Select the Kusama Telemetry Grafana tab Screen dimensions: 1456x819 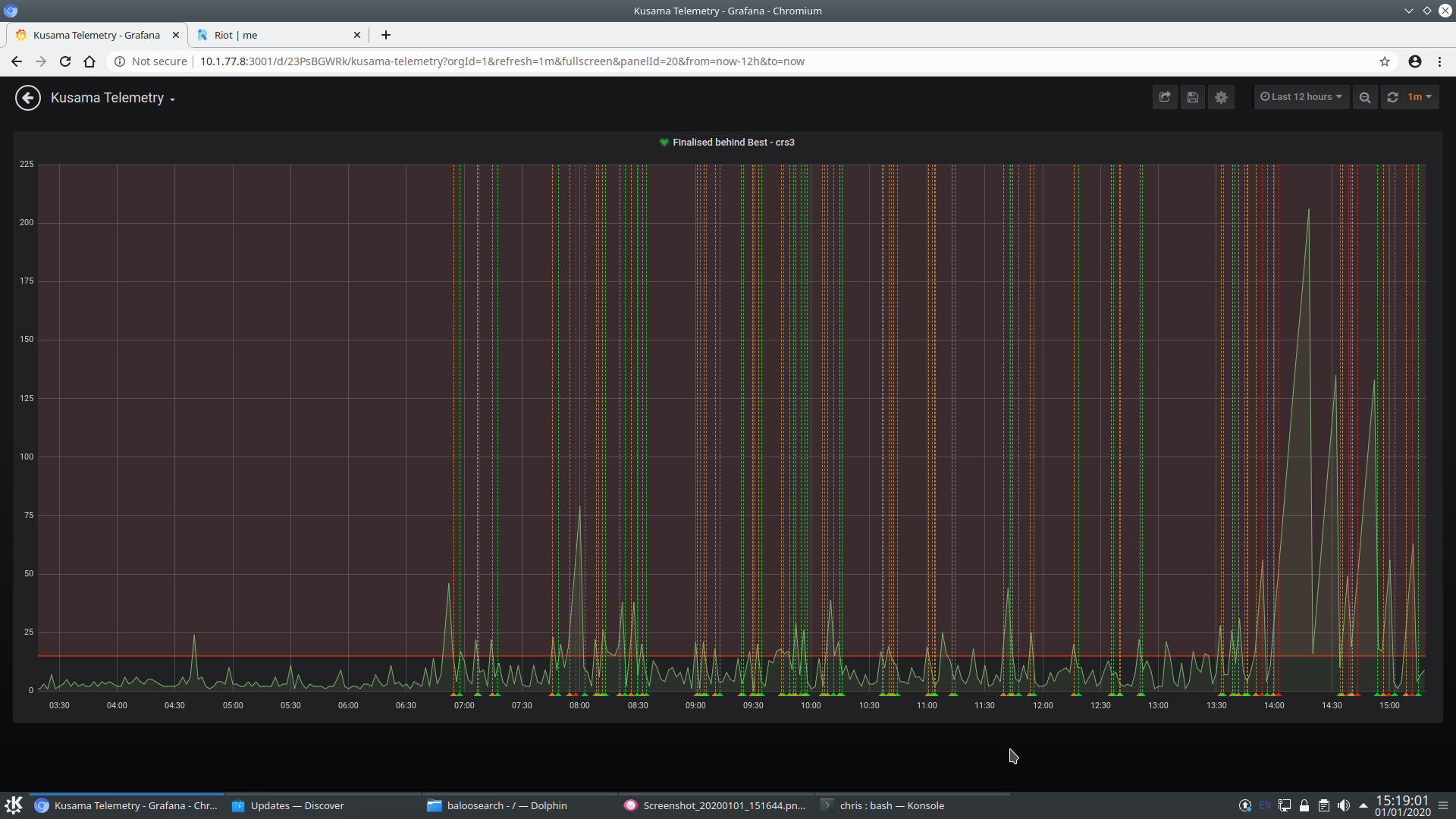coord(95,35)
